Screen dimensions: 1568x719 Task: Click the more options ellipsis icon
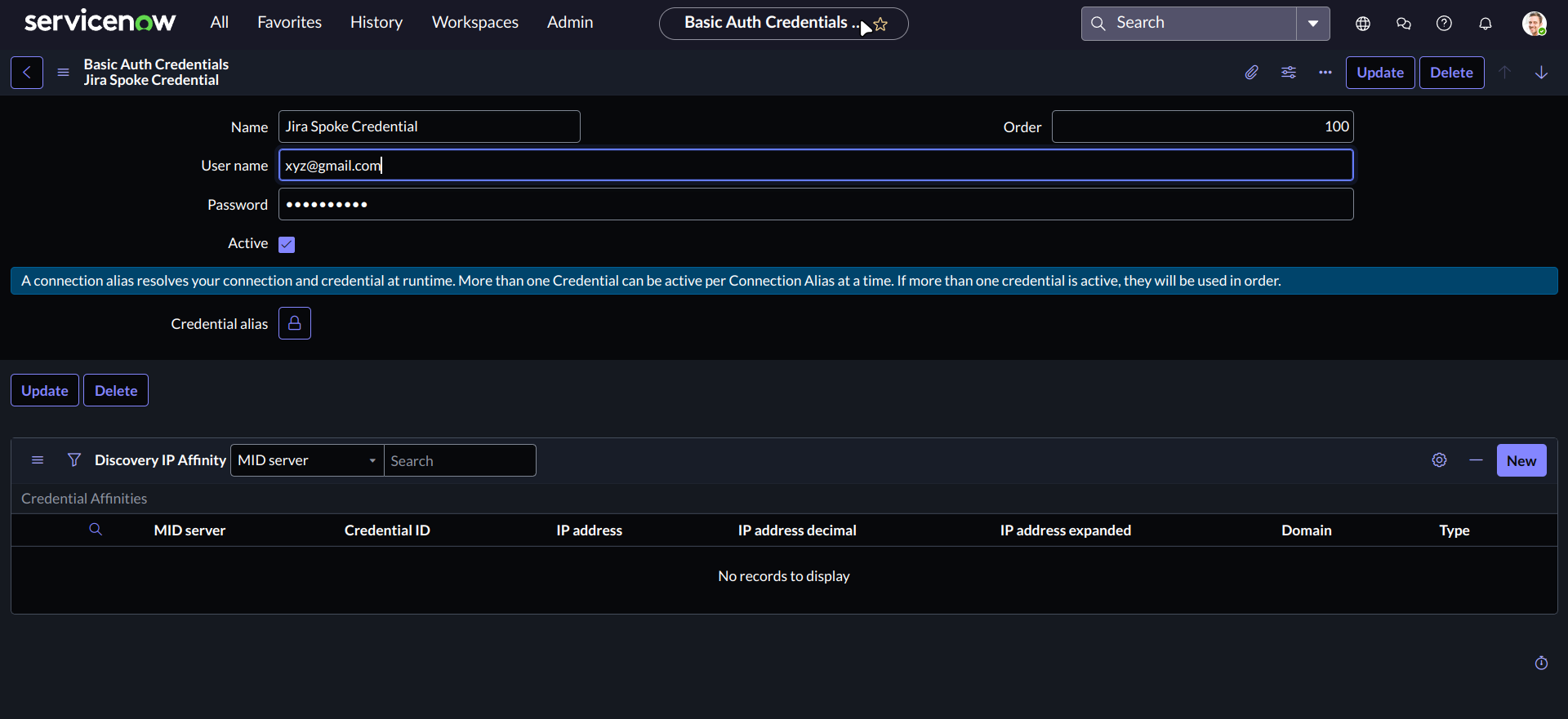[x=1325, y=73]
